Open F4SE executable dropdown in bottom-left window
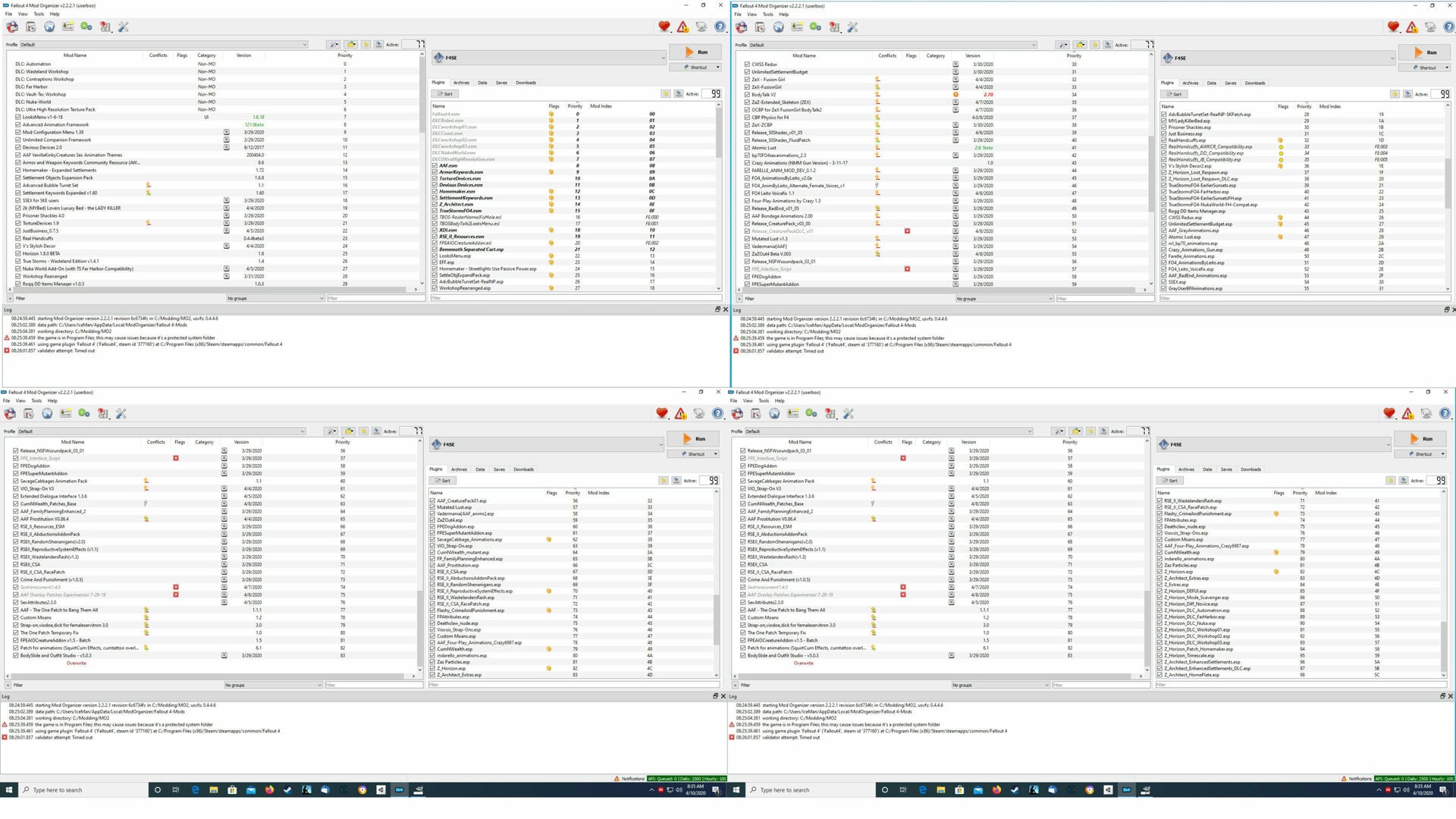The height and width of the screenshot is (819, 1456). coord(547,444)
